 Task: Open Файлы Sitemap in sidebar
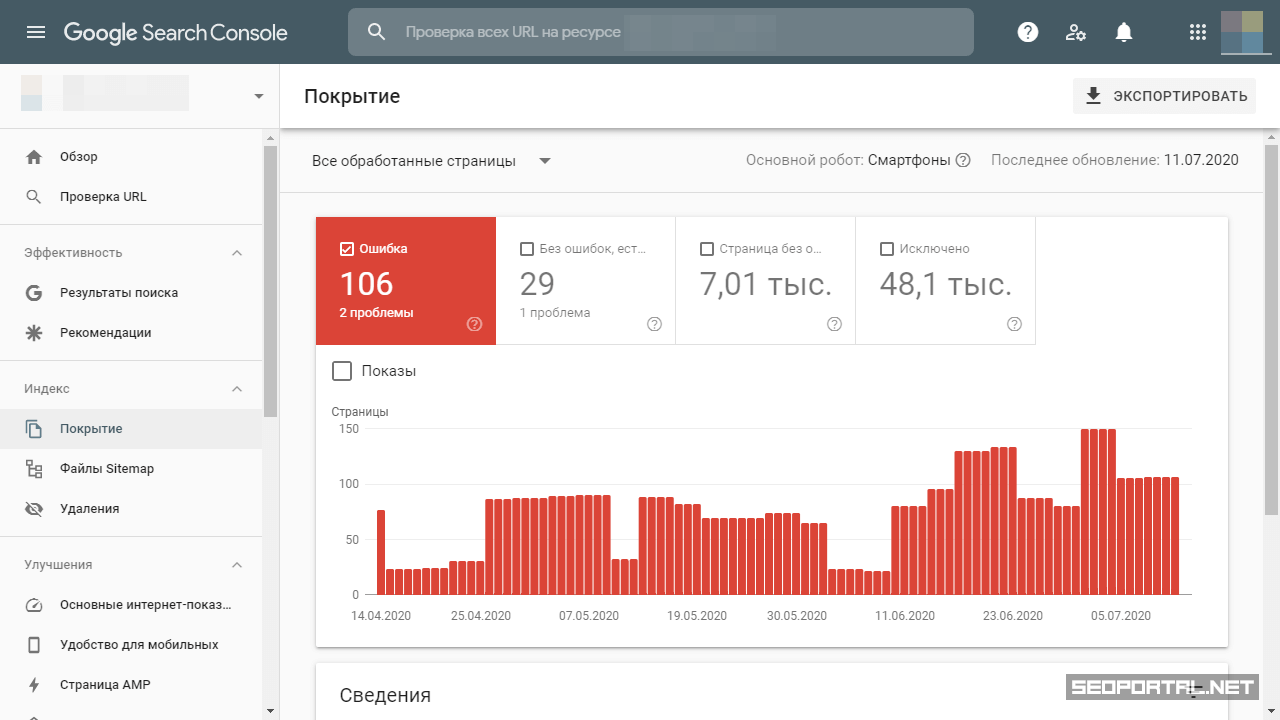click(106, 469)
